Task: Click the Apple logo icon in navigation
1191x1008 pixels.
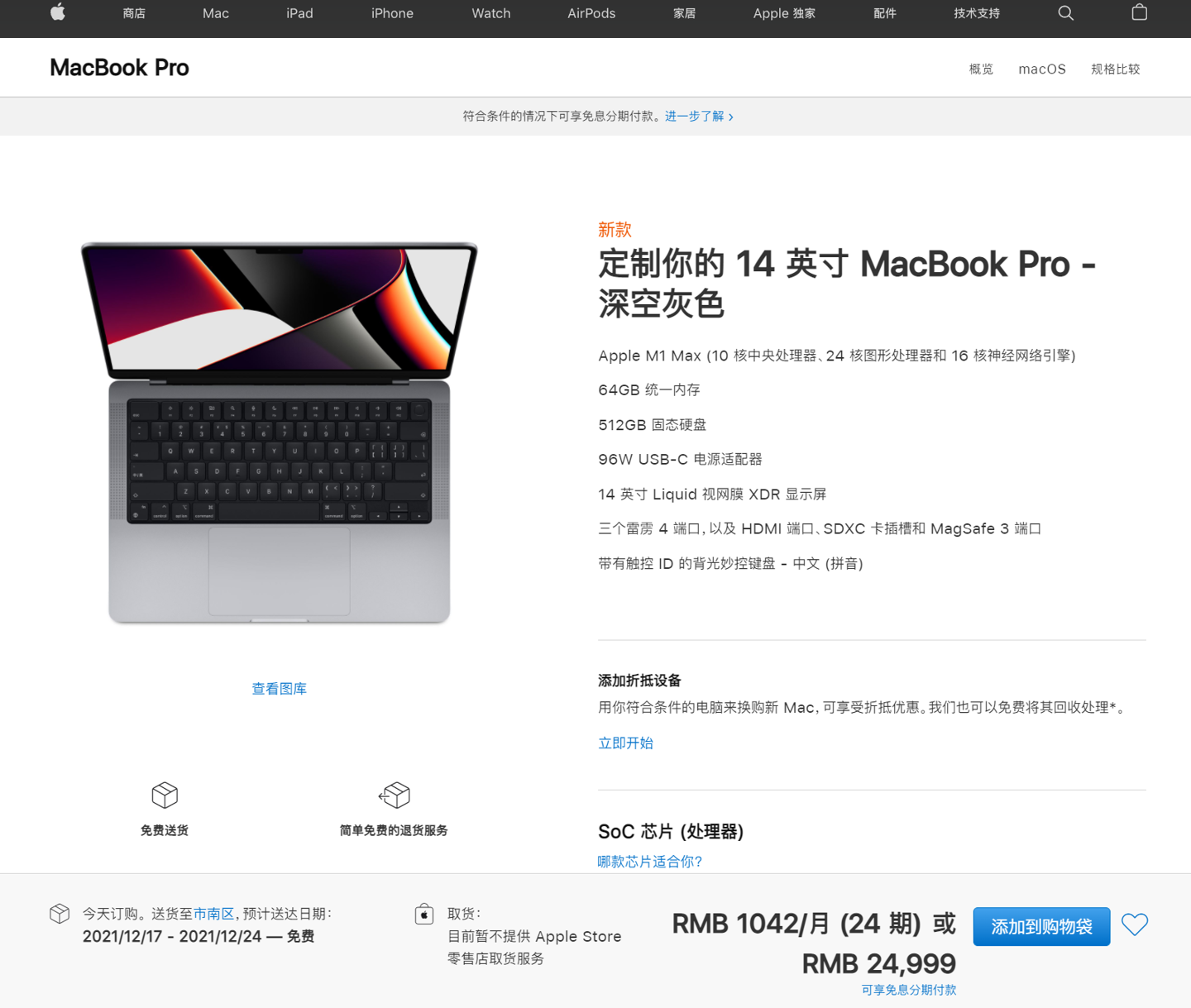Action: pos(58,12)
